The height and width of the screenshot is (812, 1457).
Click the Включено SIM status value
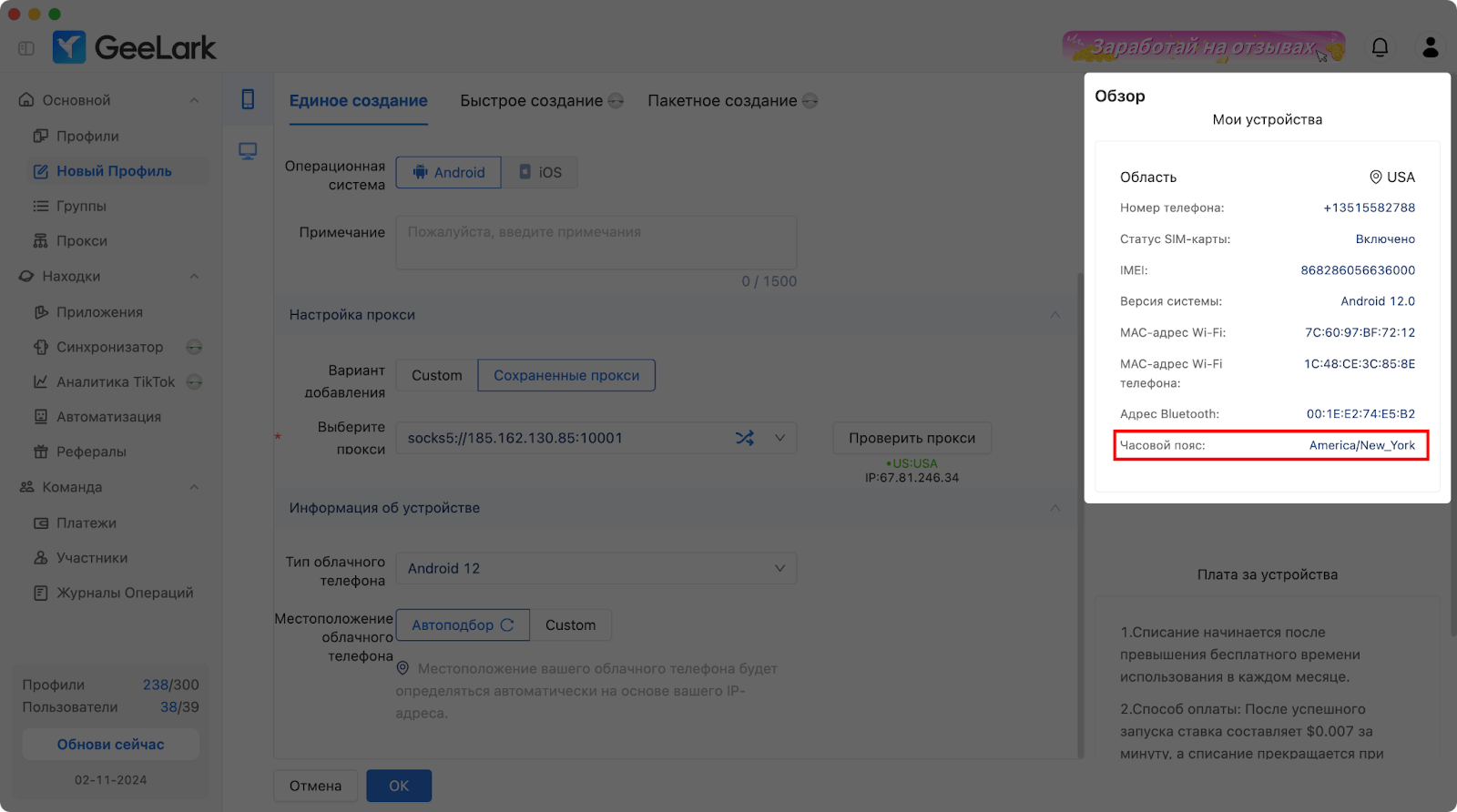(1385, 239)
